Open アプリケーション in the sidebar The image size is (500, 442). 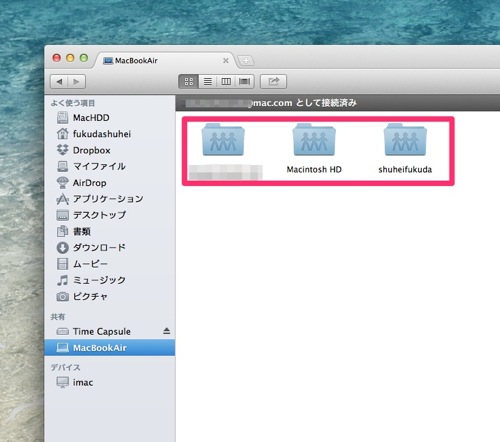[x=109, y=199]
